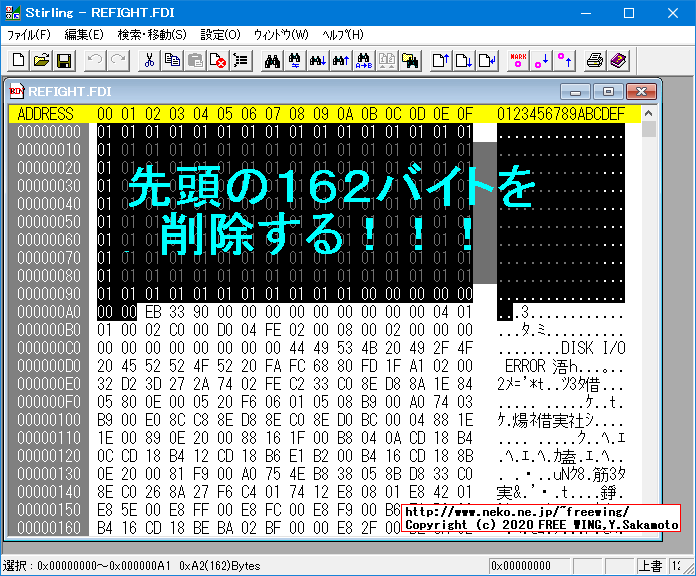Click the 'ERROR' ASCII text in row 000000D0

[x=525, y=366]
